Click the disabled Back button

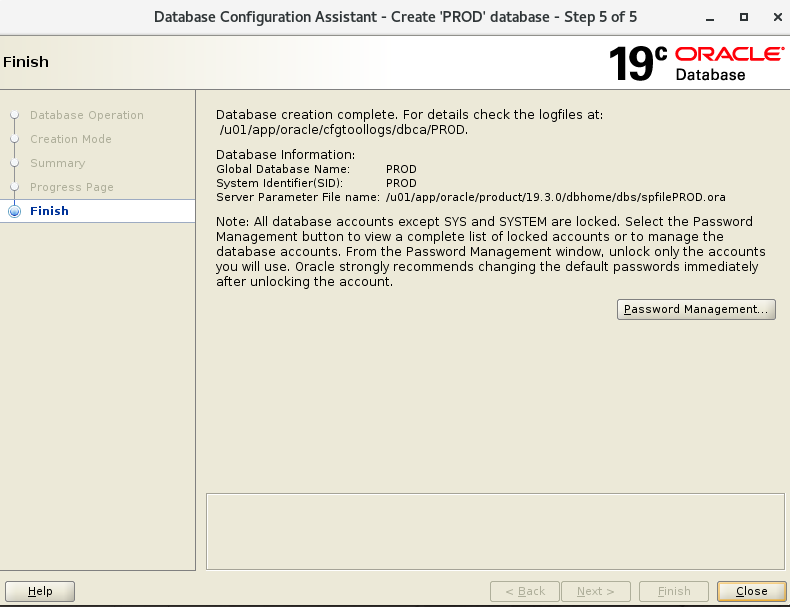click(524, 591)
